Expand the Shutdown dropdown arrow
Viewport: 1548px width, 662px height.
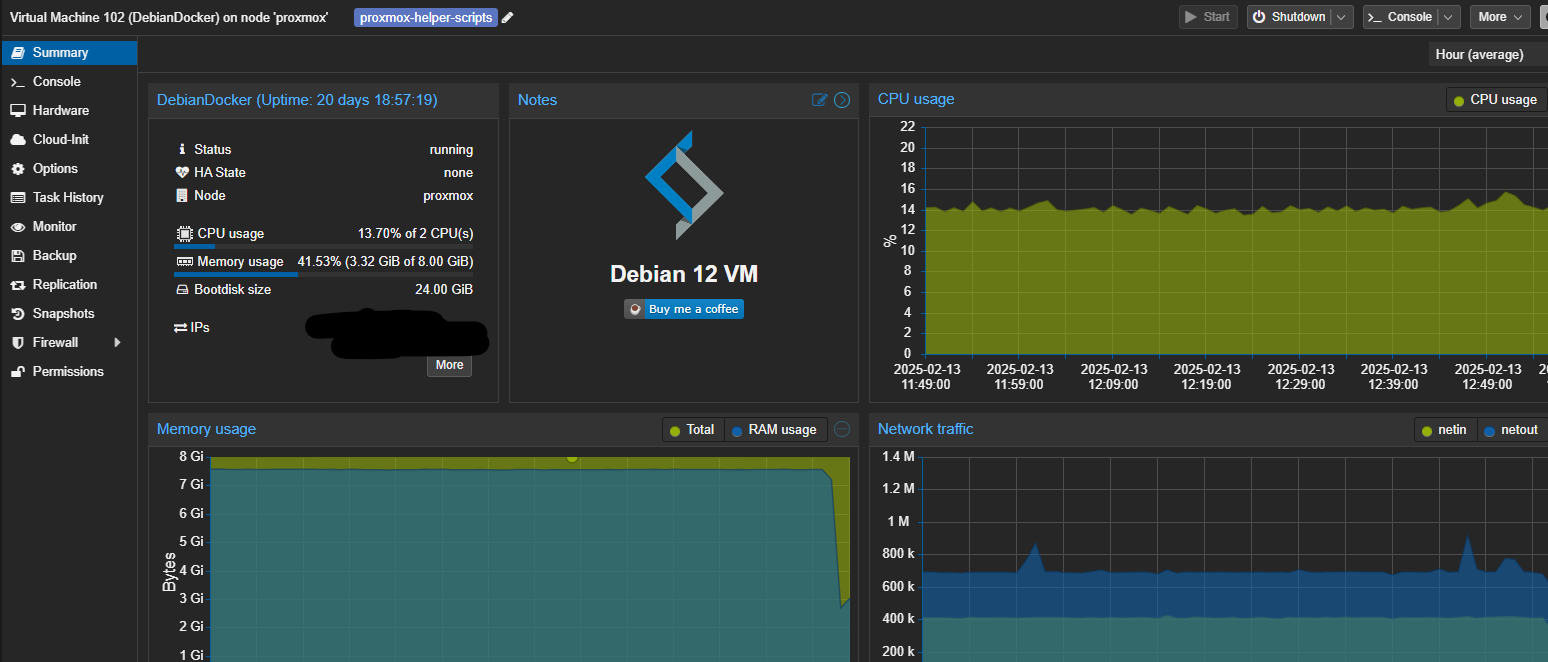click(x=1342, y=17)
